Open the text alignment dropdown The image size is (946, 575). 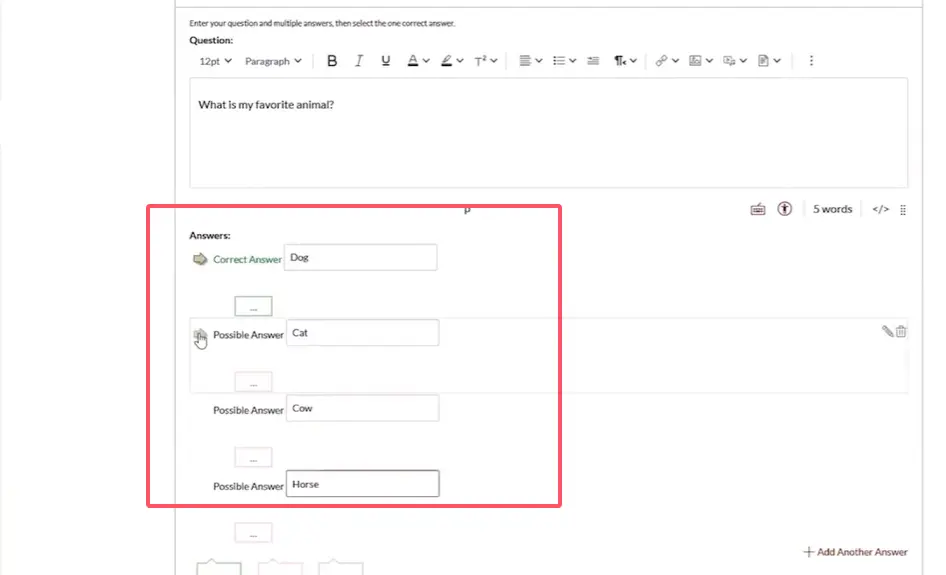click(531, 61)
